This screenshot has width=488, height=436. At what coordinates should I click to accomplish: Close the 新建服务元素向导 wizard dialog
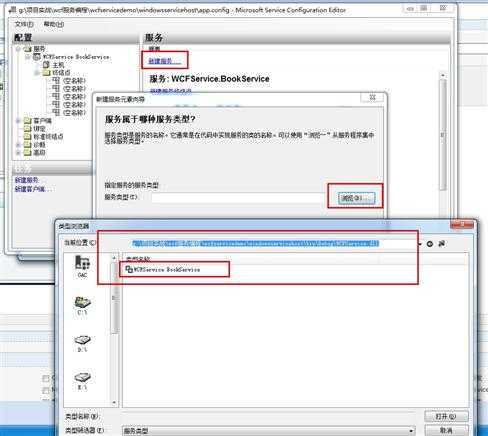click(373, 98)
